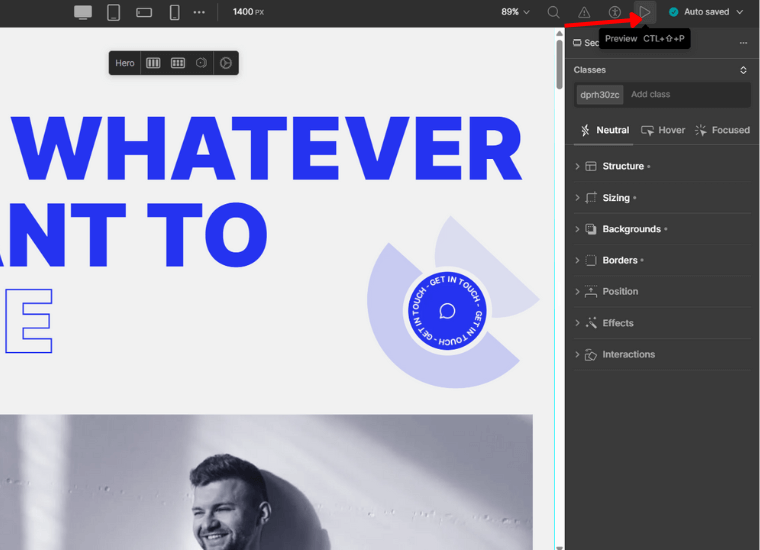Screen dimensions: 760x550
Task: Click the Borders dashed square icon
Action: [x=591, y=260]
